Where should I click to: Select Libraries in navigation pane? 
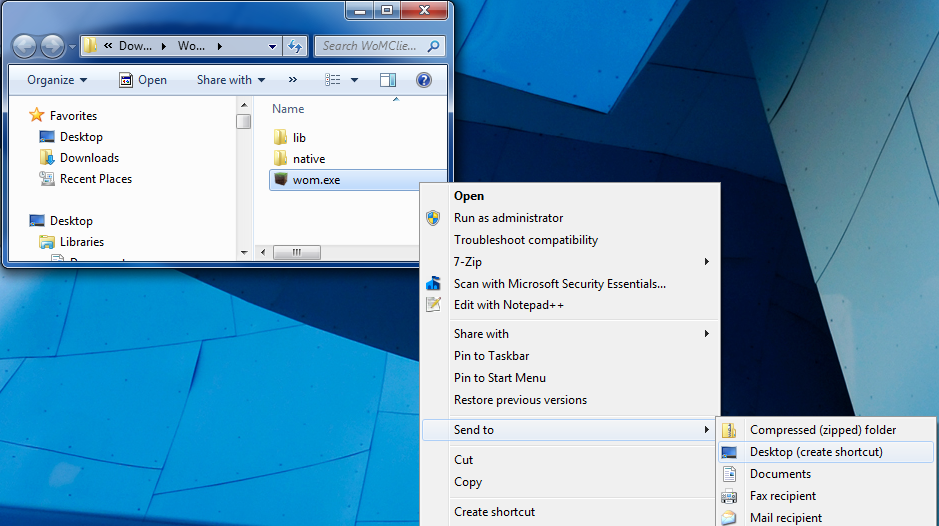[81, 241]
